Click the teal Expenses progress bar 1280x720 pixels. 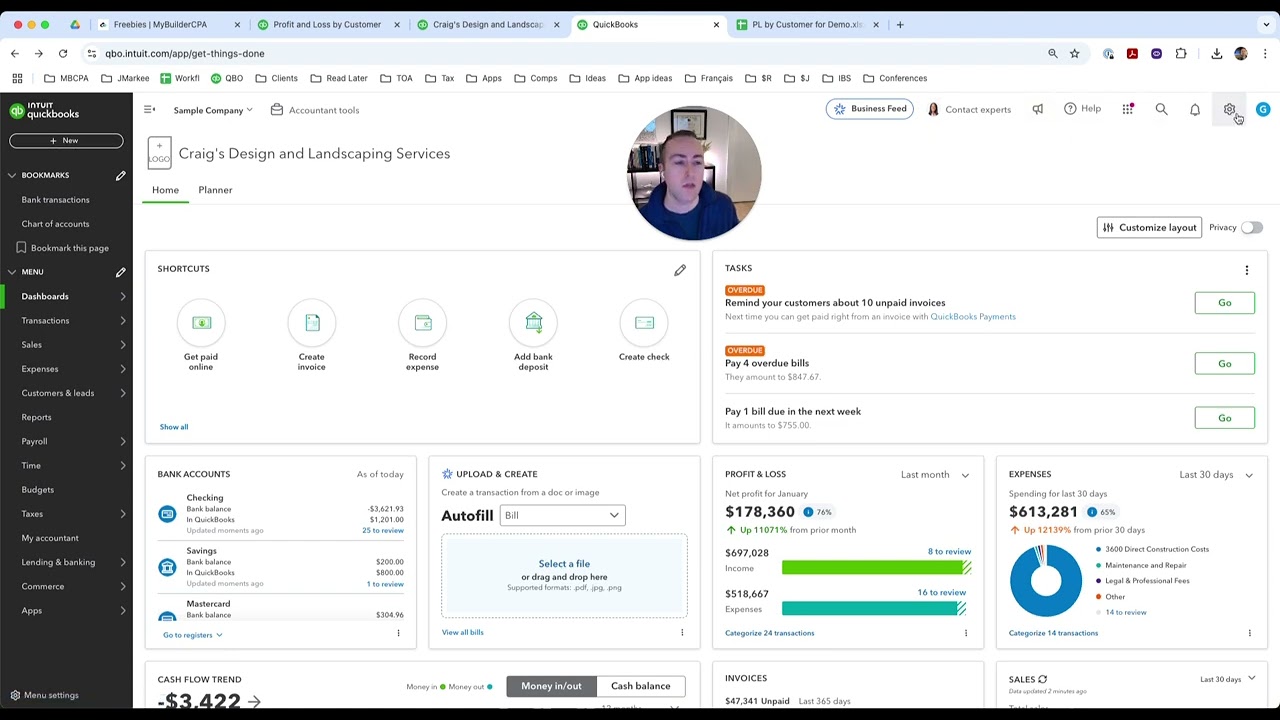[x=874, y=608]
